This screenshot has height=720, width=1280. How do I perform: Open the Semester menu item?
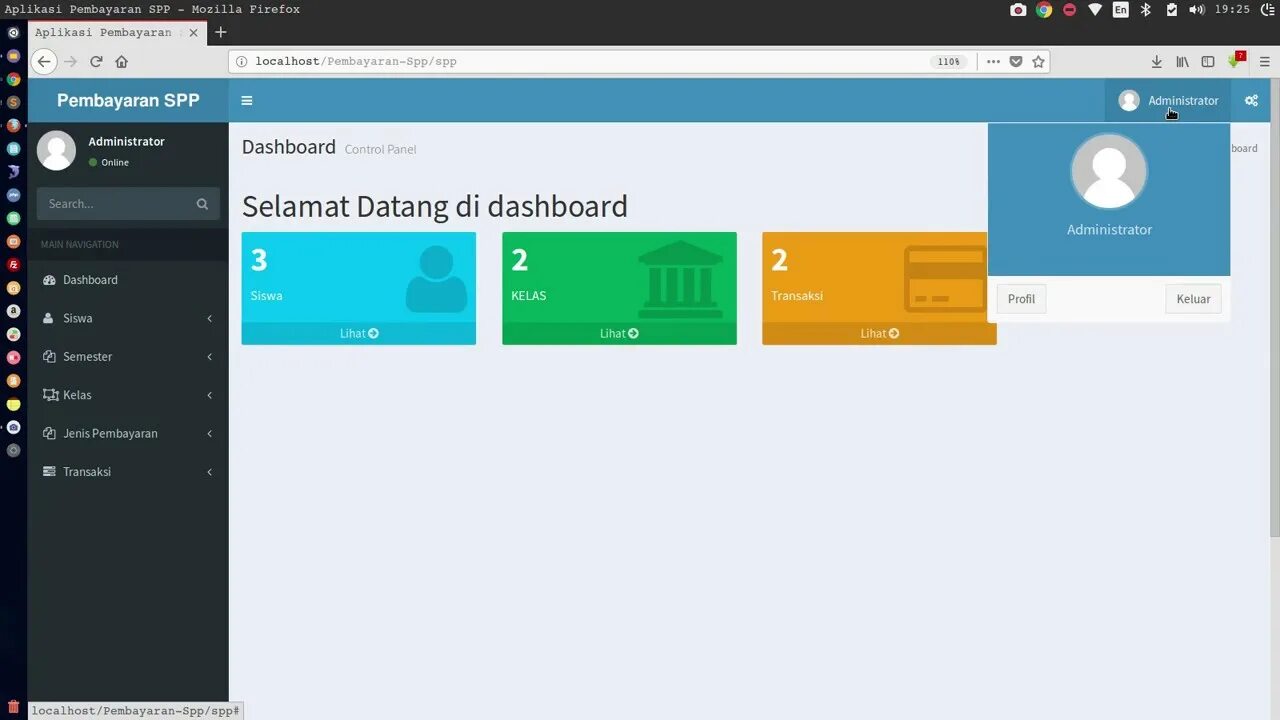coord(128,356)
